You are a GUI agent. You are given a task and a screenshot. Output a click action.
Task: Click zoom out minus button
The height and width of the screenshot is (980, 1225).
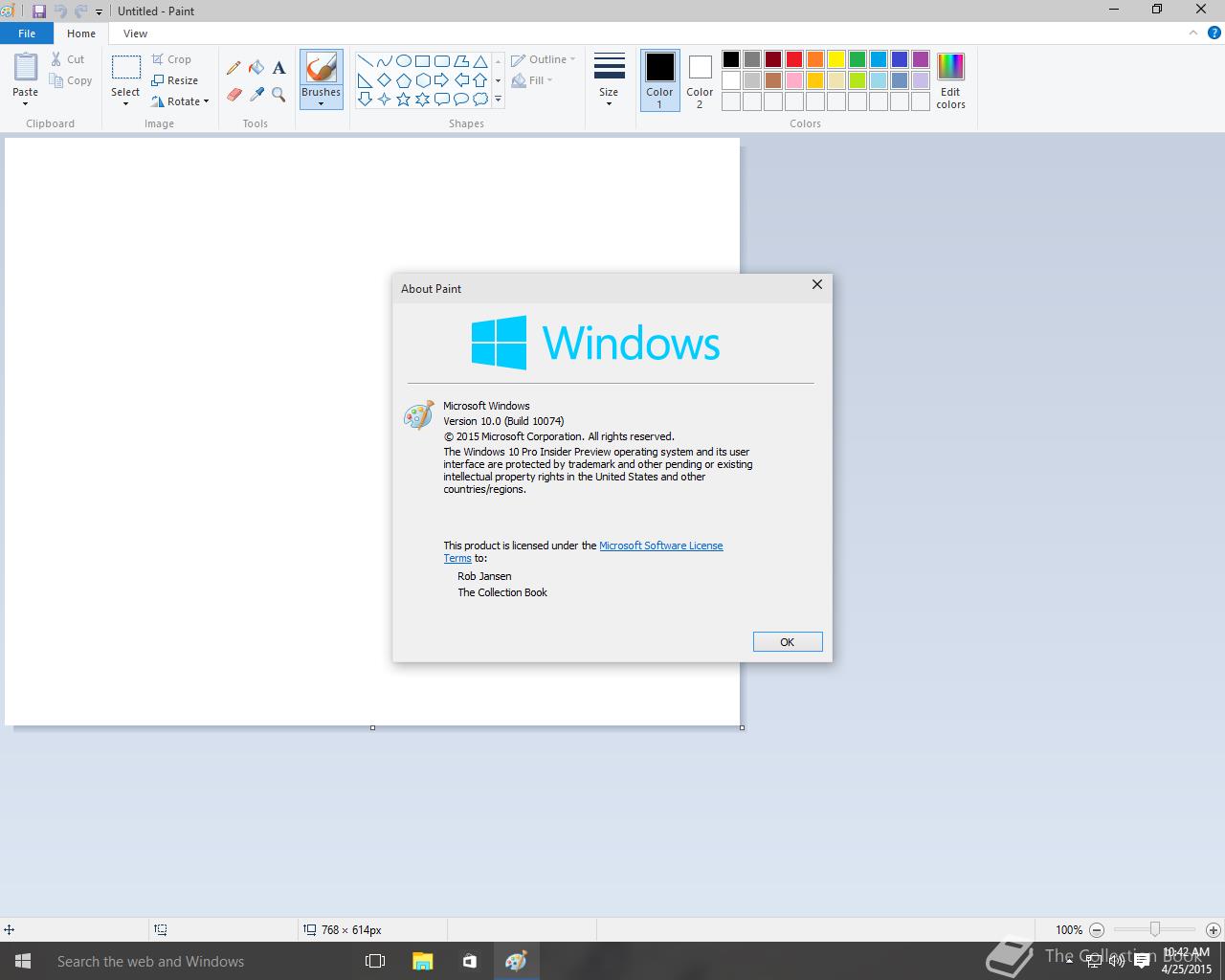coord(1097,929)
